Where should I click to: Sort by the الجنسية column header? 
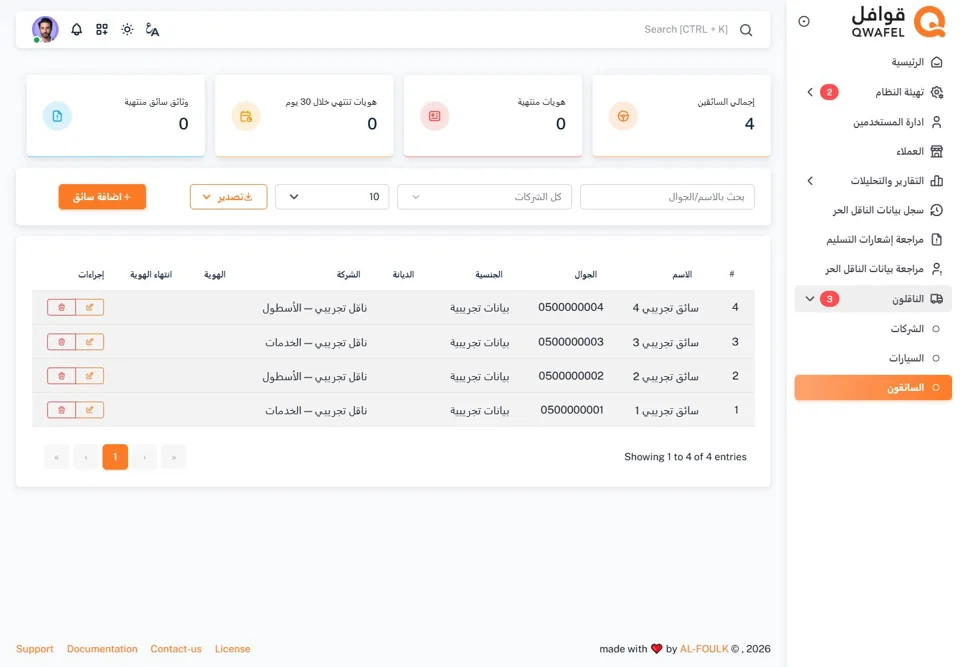489,274
